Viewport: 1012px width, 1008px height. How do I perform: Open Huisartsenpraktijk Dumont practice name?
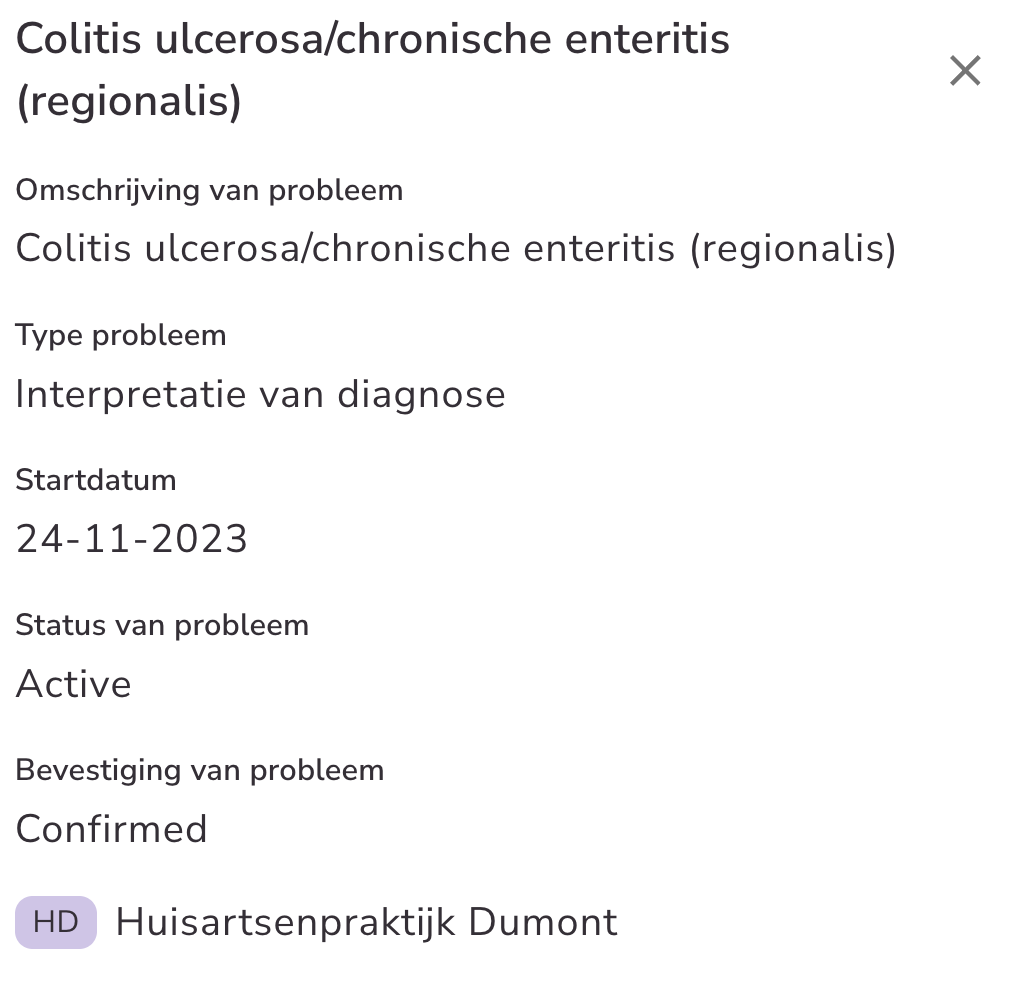point(366,922)
